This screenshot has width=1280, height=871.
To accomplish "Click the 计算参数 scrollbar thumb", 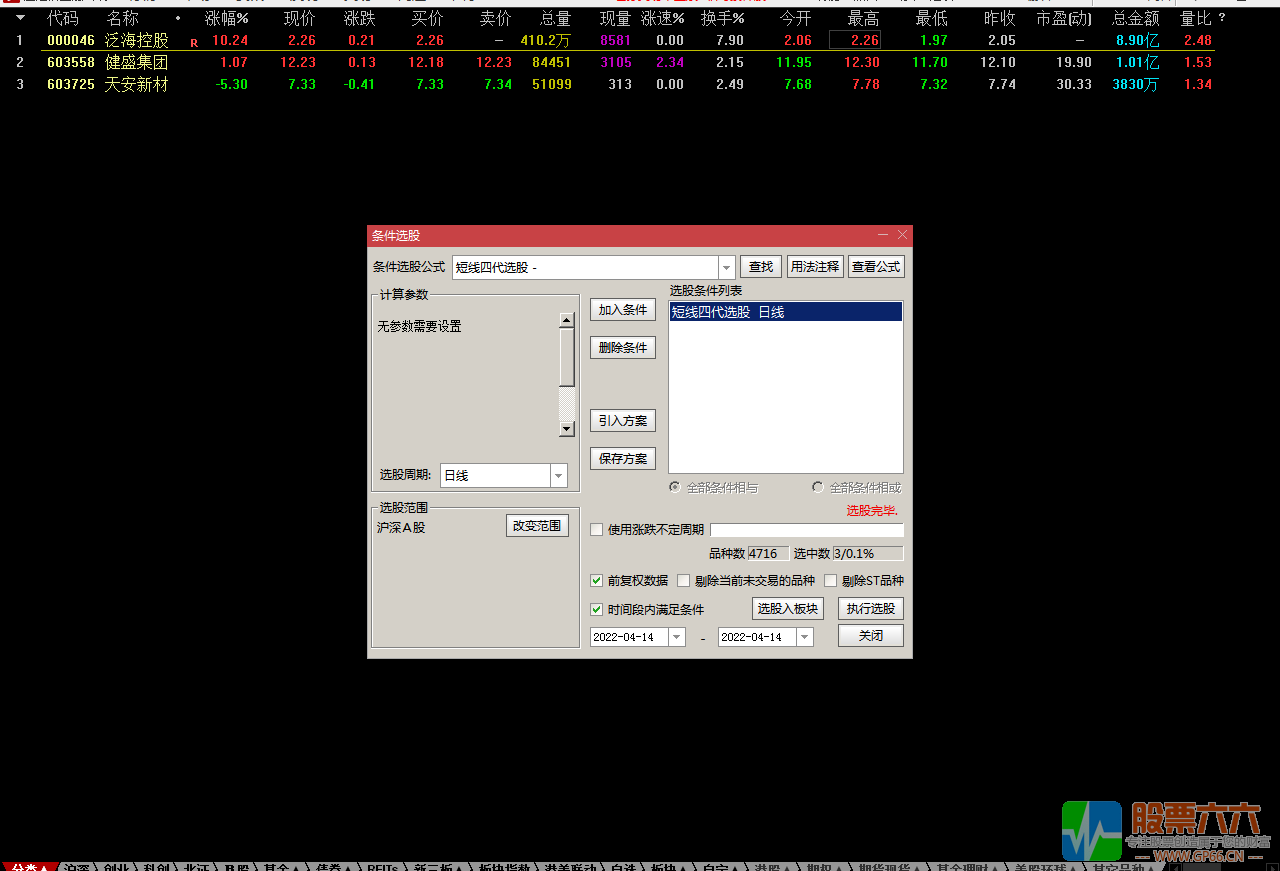I will 567,357.
